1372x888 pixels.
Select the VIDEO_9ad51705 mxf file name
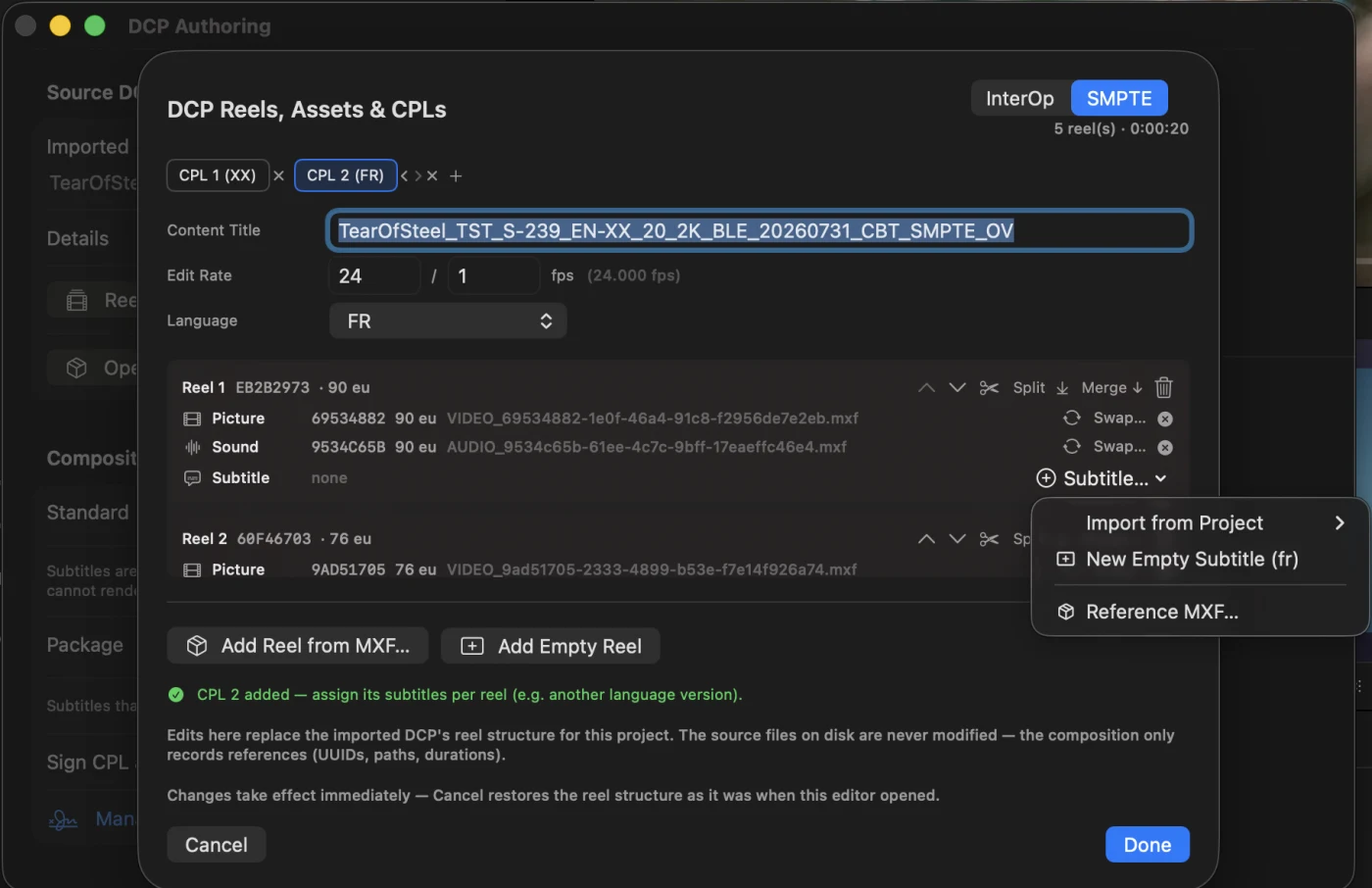[x=652, y=569]
